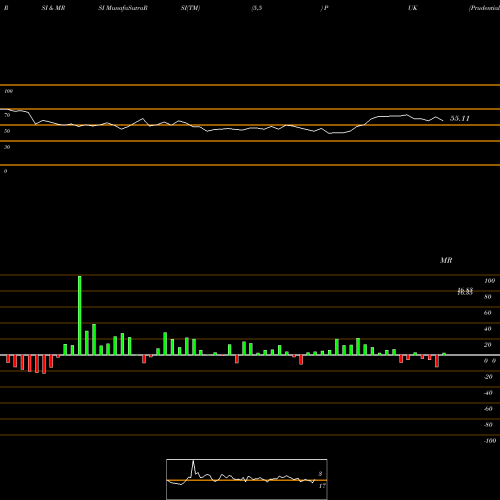500x500 pixels.
Task: Click the MR axis label -80
Action: (488, 425)
